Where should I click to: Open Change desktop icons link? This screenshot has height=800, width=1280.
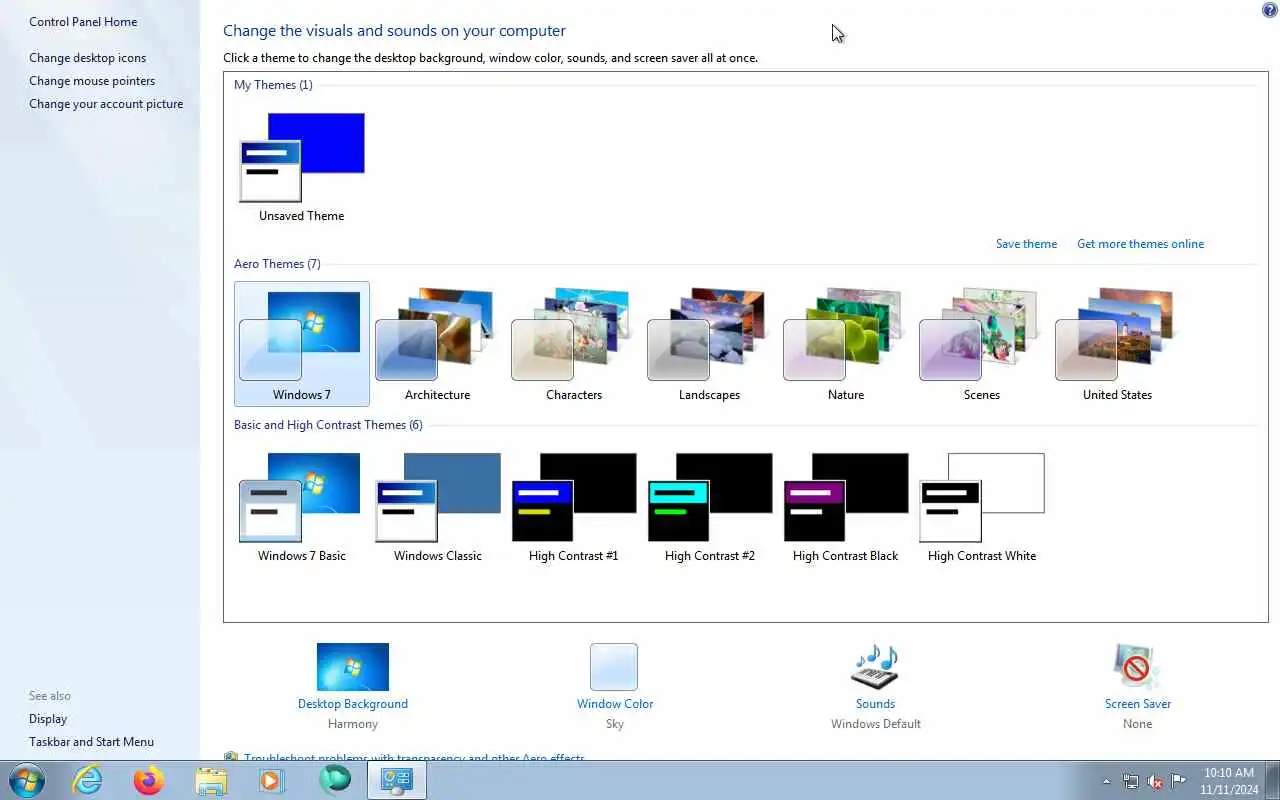(x=87, y=58)
